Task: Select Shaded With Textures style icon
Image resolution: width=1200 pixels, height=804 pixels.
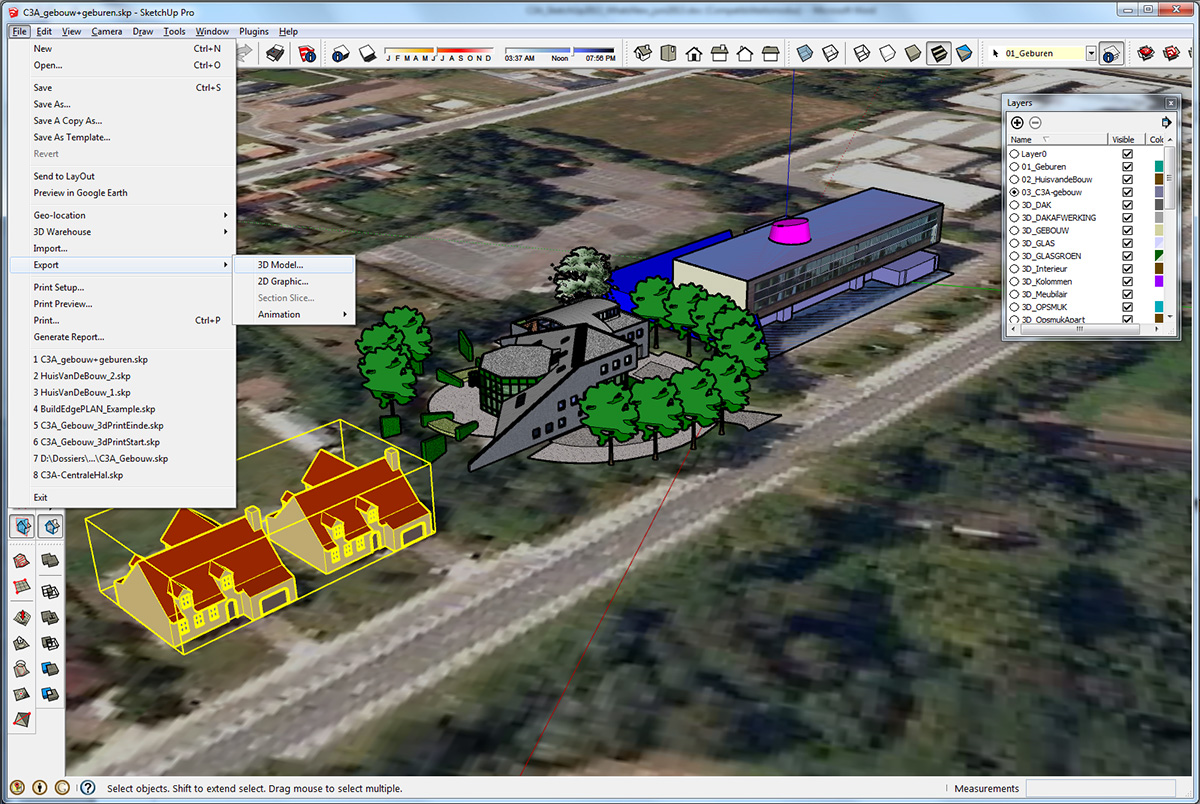Action: point(938,53)
